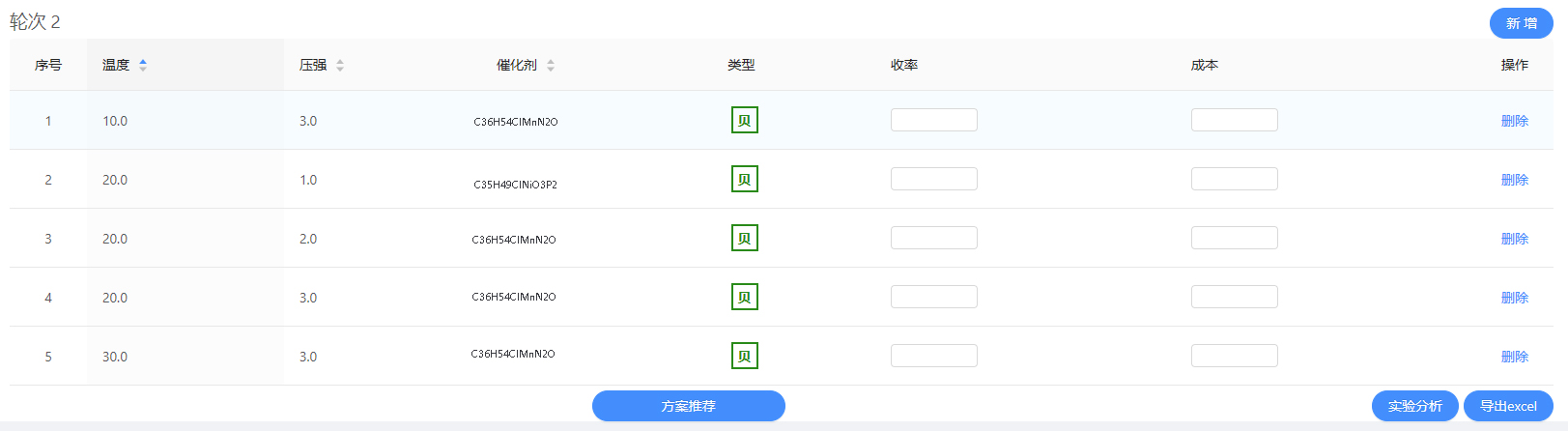
Task: Sort by 压强 column arrows
Action: (x=340, y=66)
